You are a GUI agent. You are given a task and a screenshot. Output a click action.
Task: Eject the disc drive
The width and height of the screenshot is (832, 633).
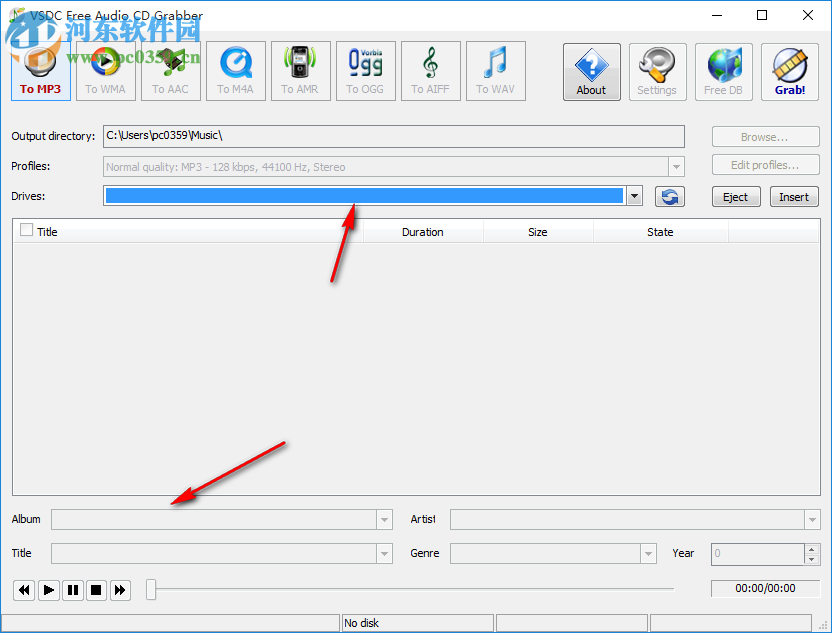coord(736,196)
